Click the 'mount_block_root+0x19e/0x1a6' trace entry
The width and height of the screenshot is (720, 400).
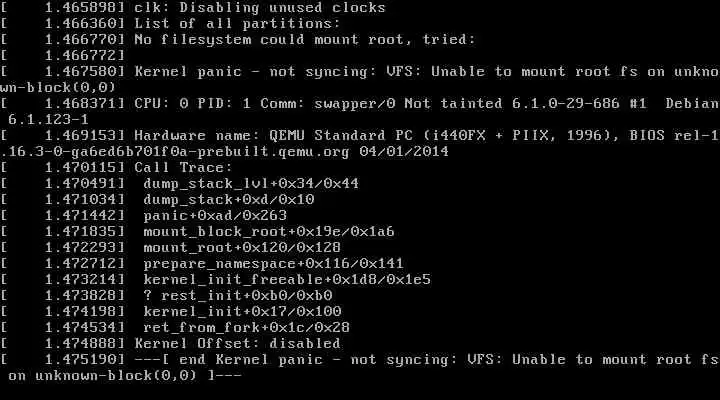pos(269,231)
